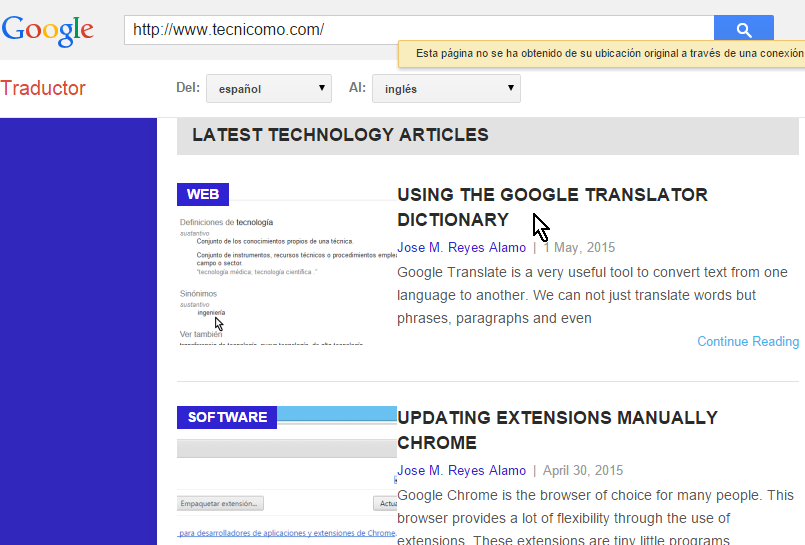Click the Latest Technology Articles heading
This screenshot has width=805, height=545.
click(340, 135)
